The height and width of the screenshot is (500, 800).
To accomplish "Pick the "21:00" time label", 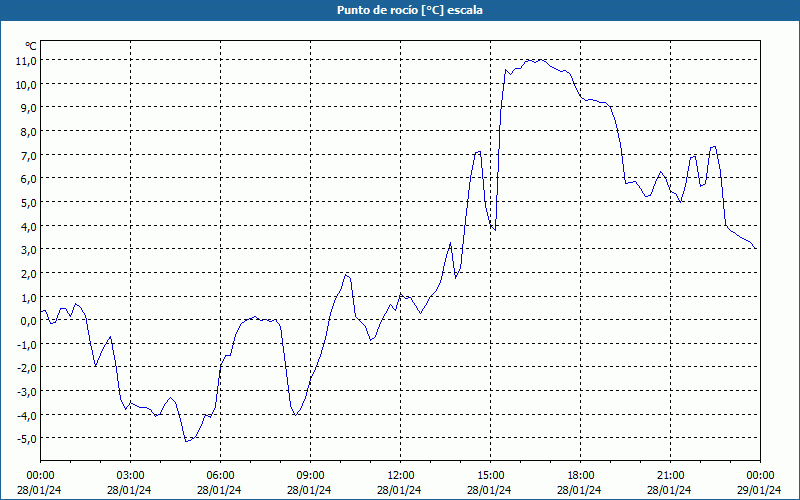I will tap(670, 476).
